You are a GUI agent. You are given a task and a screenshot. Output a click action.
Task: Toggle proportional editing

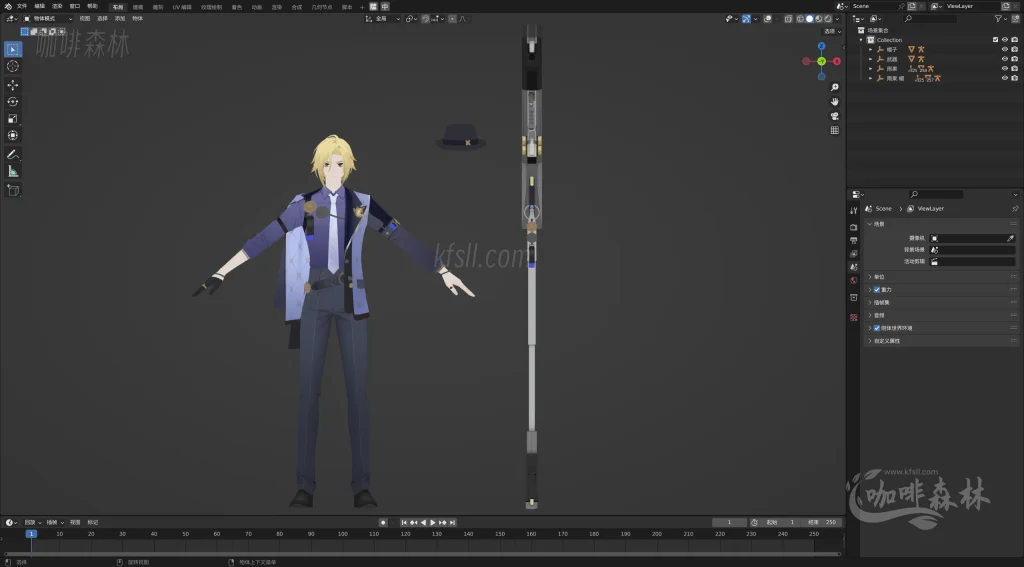[452, 19]
